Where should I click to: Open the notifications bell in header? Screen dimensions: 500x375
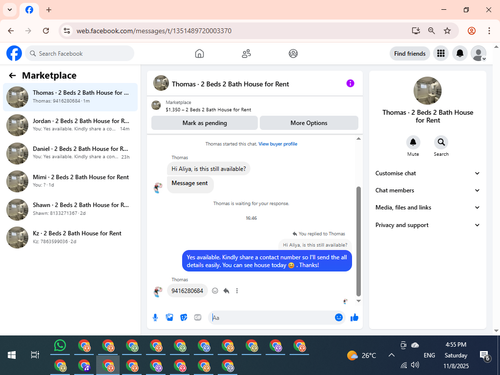(460, 53)
